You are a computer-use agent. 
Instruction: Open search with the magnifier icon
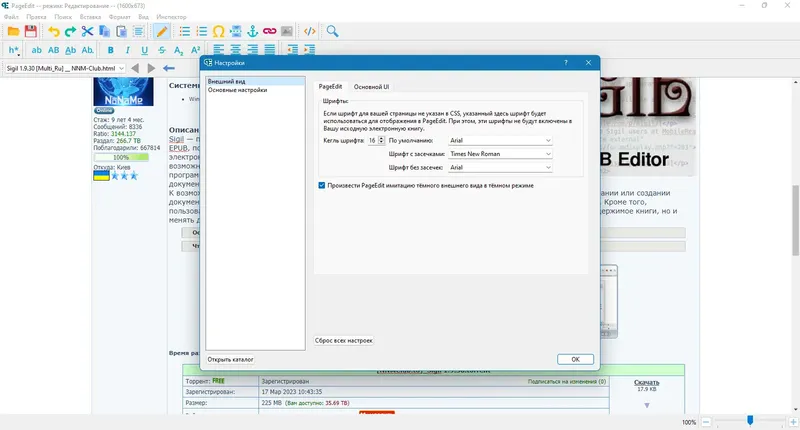[333, 32]
